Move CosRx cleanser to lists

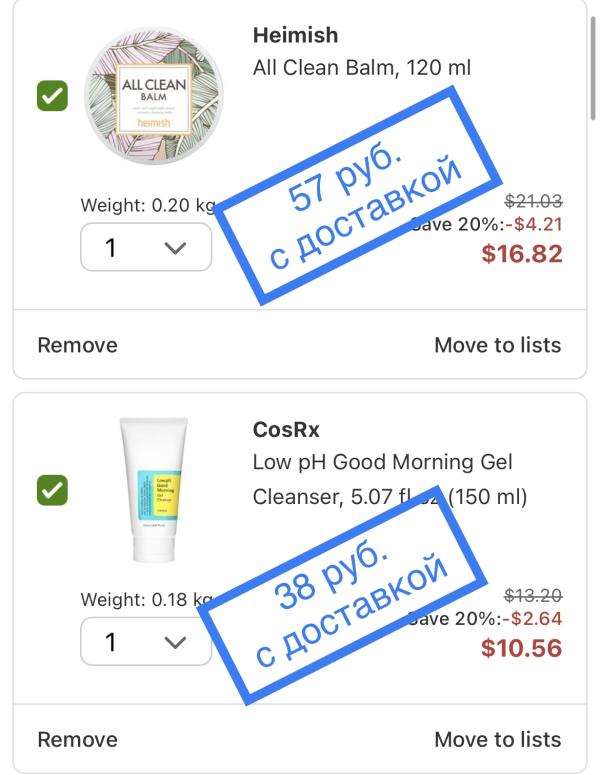(497, 740)
